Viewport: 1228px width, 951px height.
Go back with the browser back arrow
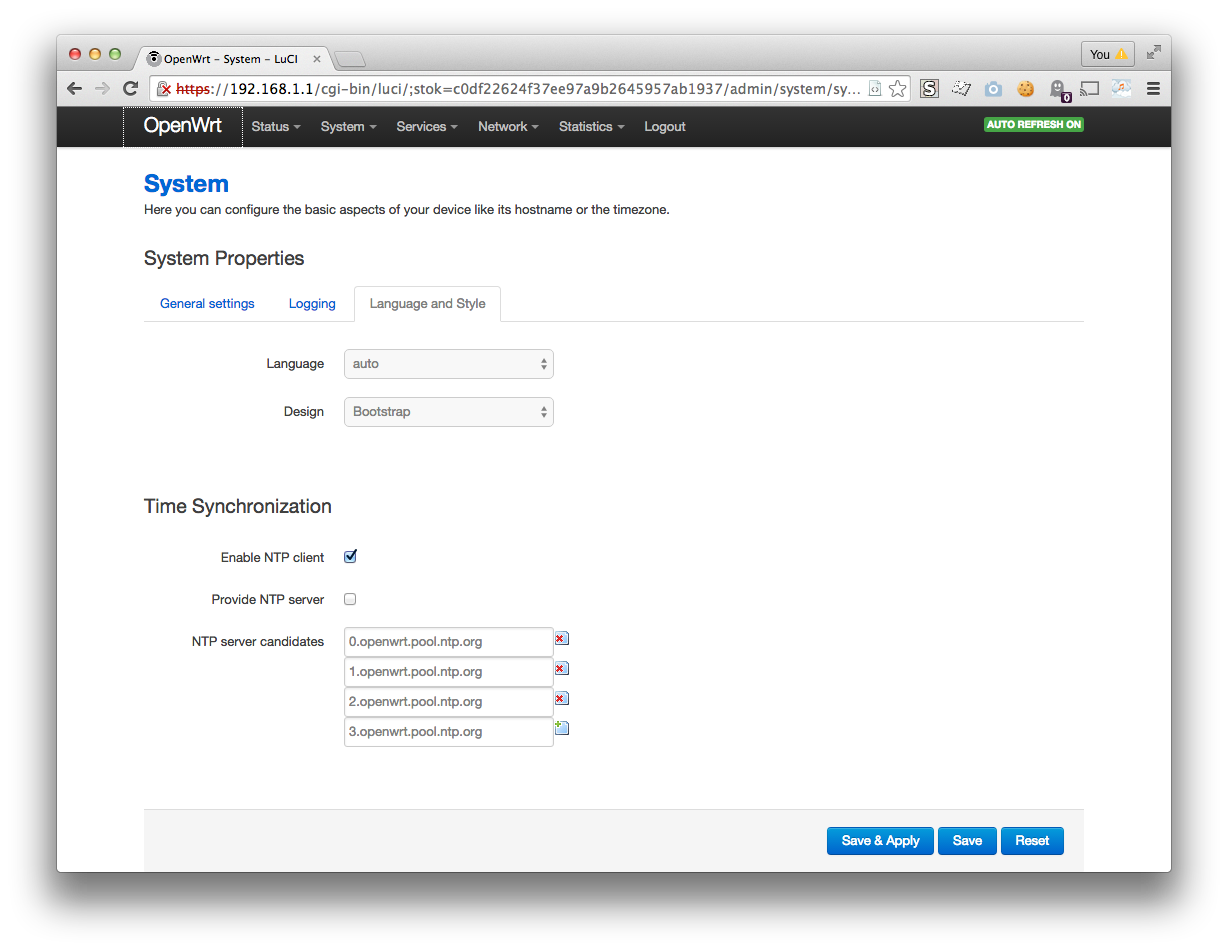pyautogui.click(x=75, y=88)
